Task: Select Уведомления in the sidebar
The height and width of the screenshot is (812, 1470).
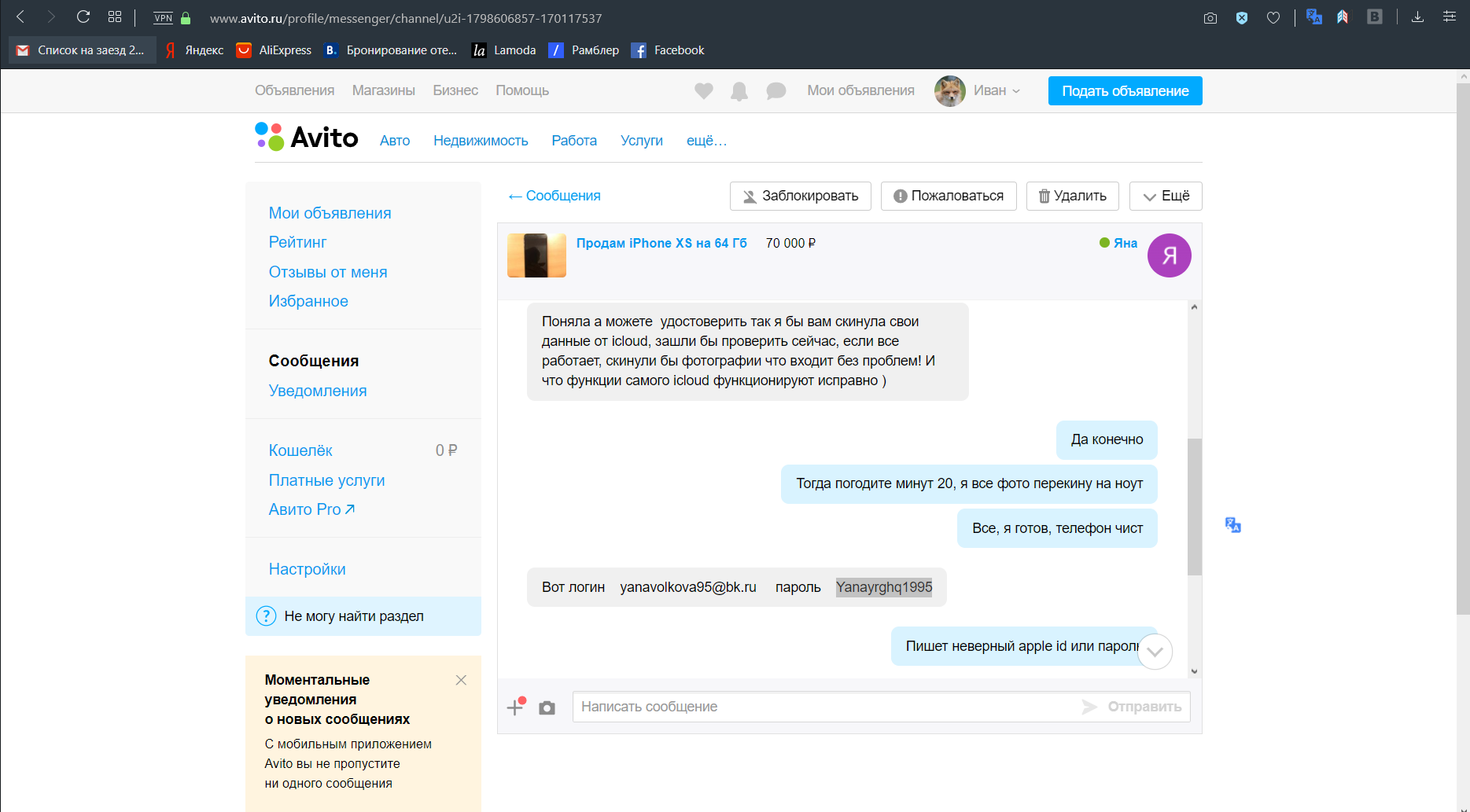Action: 318,391
